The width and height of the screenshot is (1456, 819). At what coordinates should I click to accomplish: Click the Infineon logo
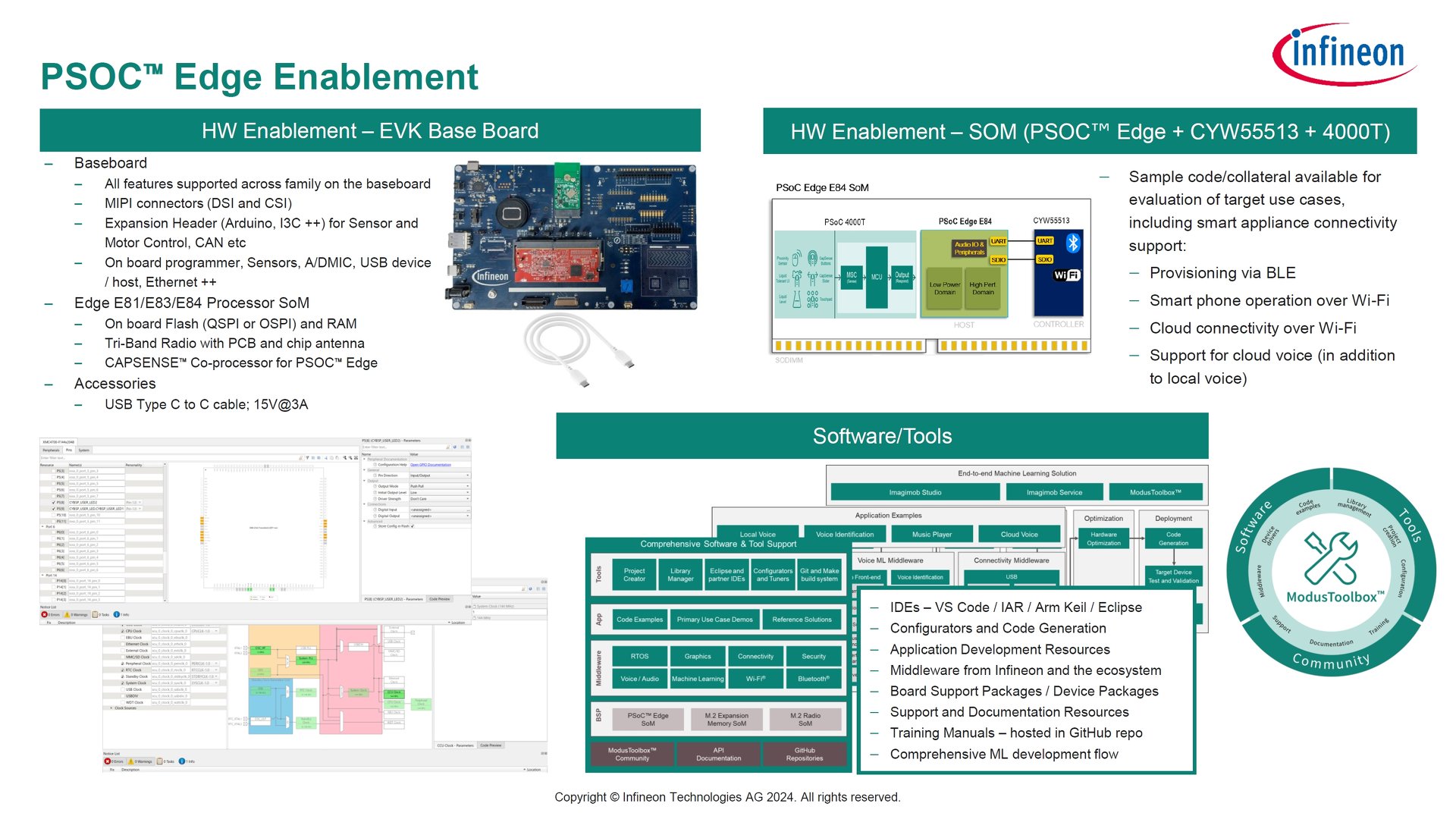click(x=1344, y=55)
